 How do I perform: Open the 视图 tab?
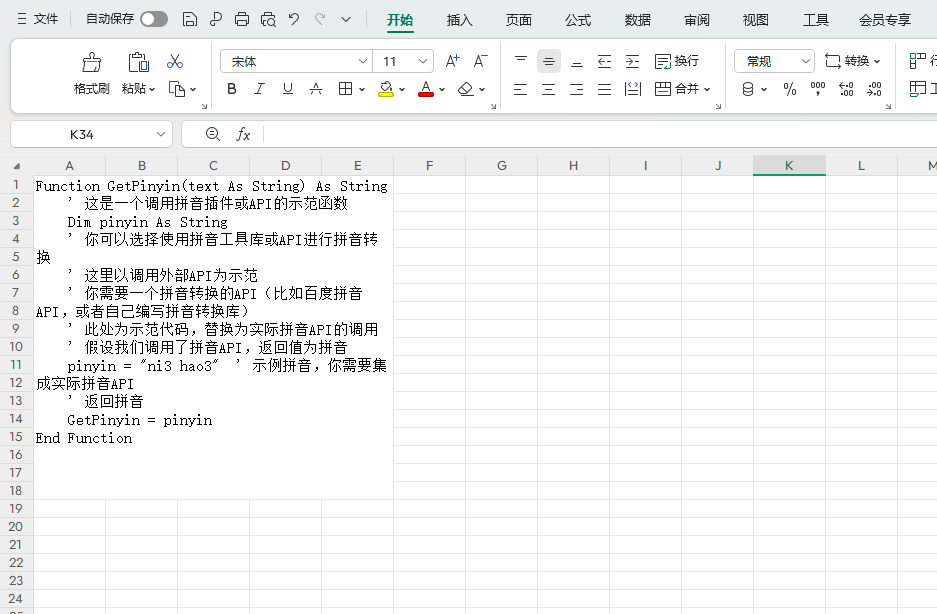tap(755, 20)
